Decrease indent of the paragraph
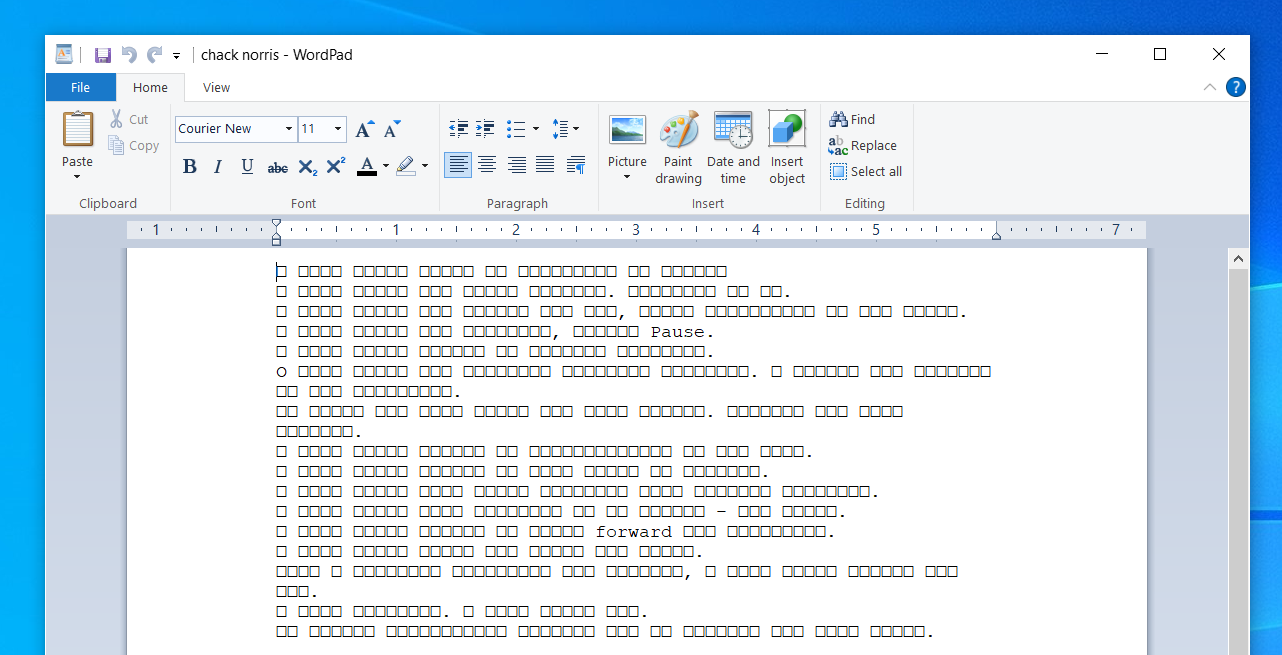This screenshot has height=655, width=1282. pos(459,129)
